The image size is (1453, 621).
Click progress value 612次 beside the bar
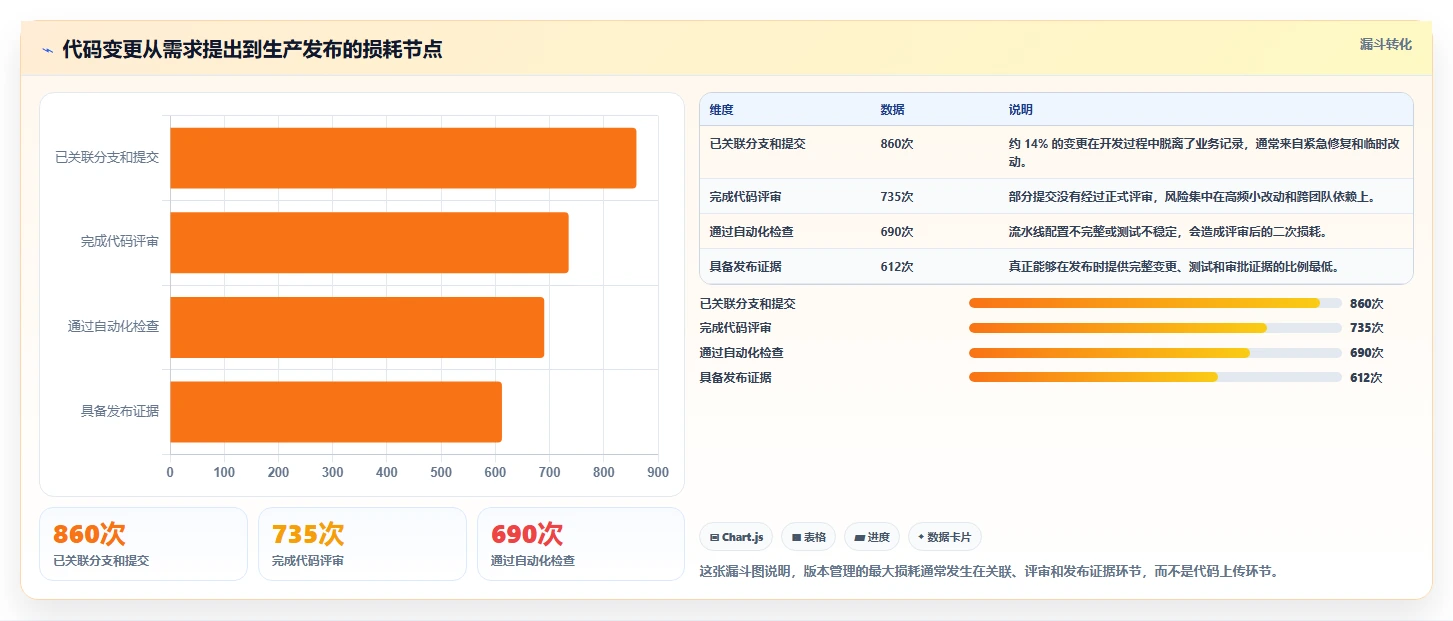pyautogui.click(x=1366, y=378)
